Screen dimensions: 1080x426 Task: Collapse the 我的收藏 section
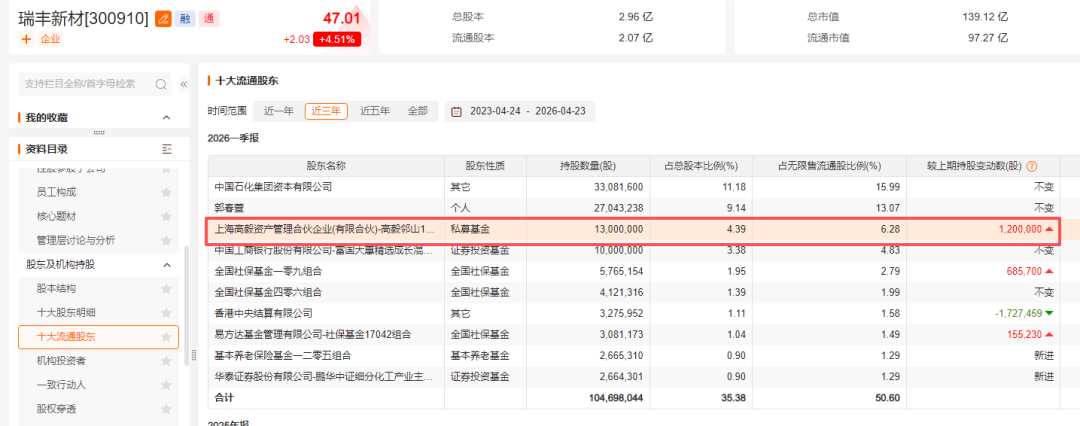167,118
